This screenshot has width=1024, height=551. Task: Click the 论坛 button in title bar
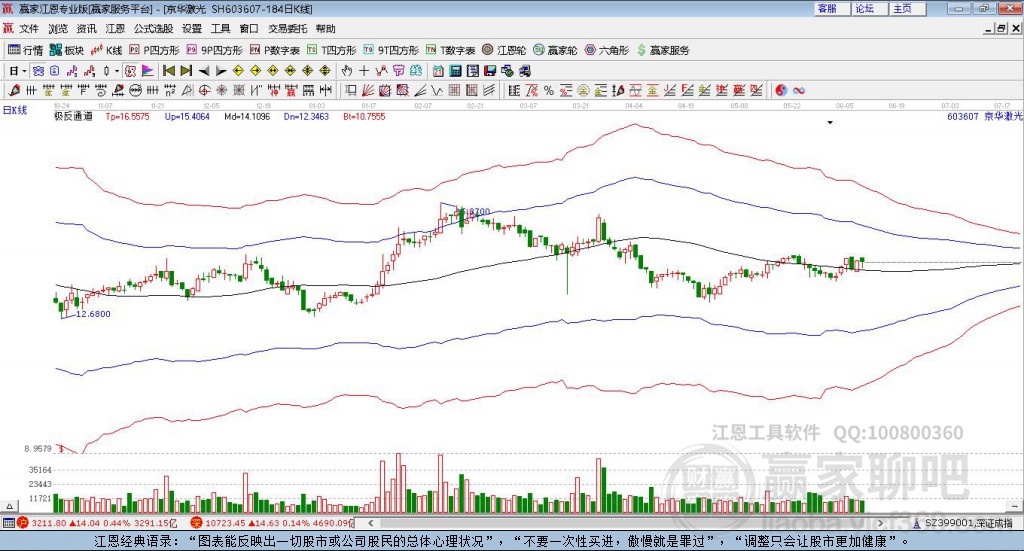coord(869,8)
